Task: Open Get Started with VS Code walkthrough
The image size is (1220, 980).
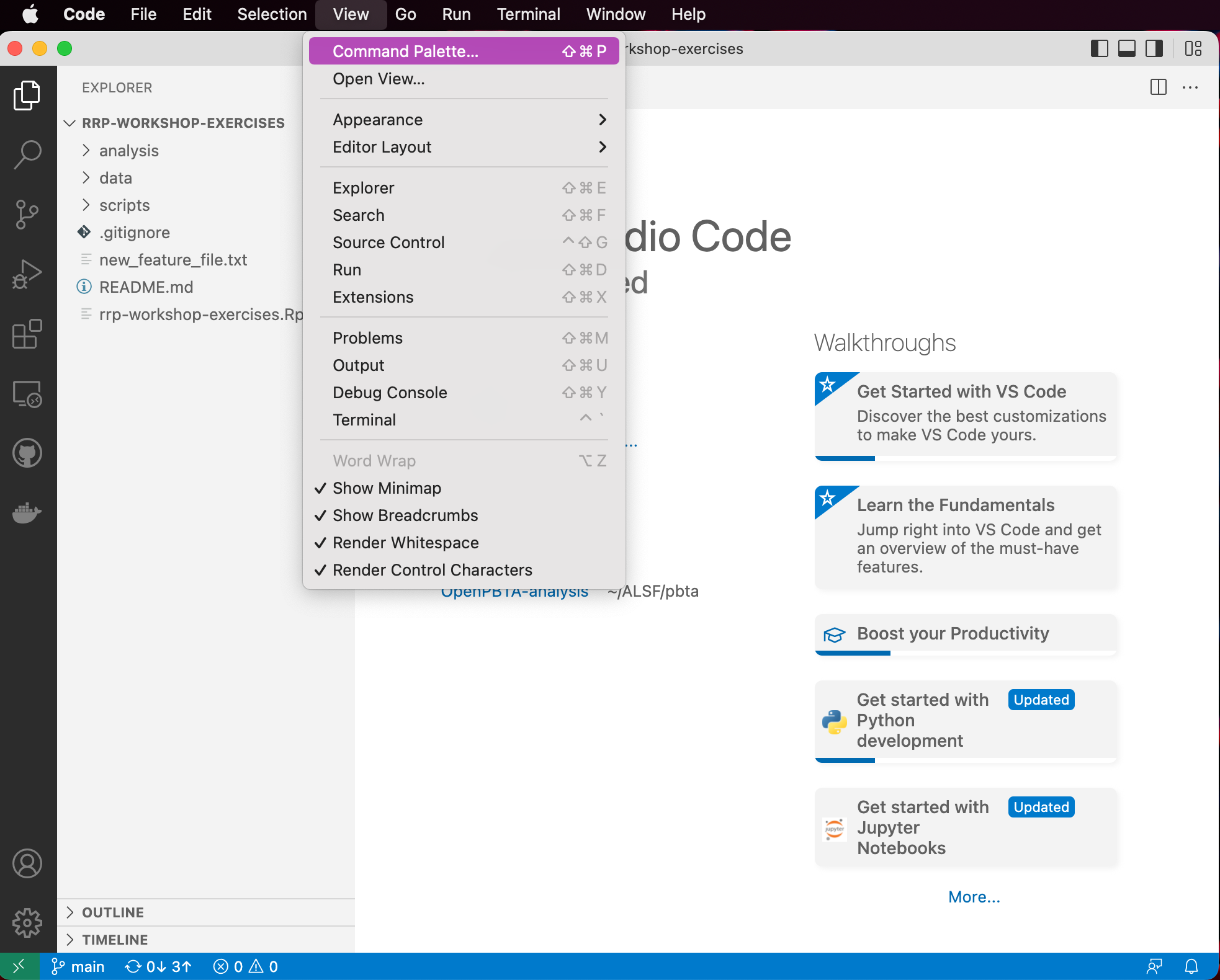Action: (x=966, y=416)
